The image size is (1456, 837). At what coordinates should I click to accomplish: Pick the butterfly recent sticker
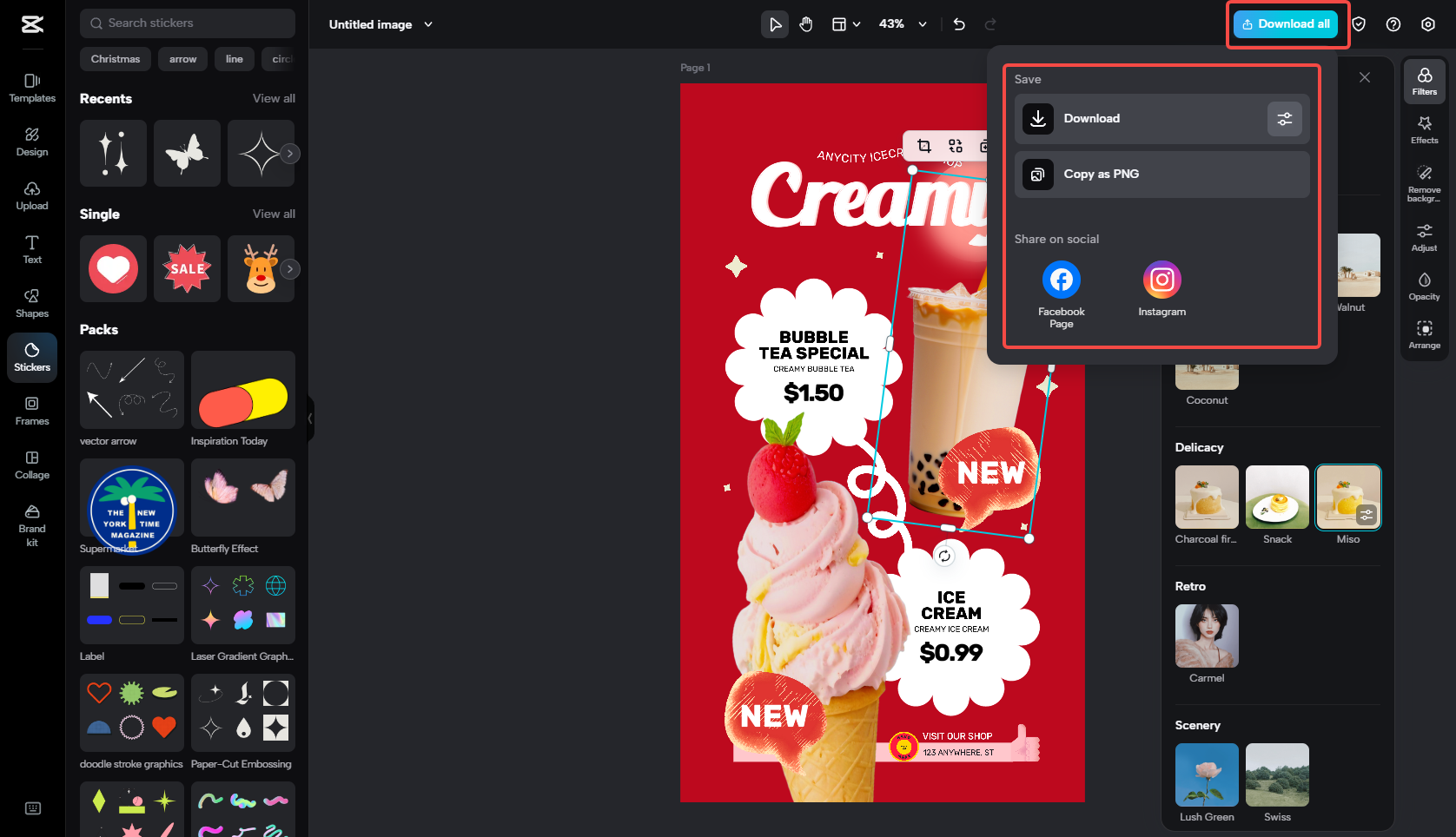187,154
